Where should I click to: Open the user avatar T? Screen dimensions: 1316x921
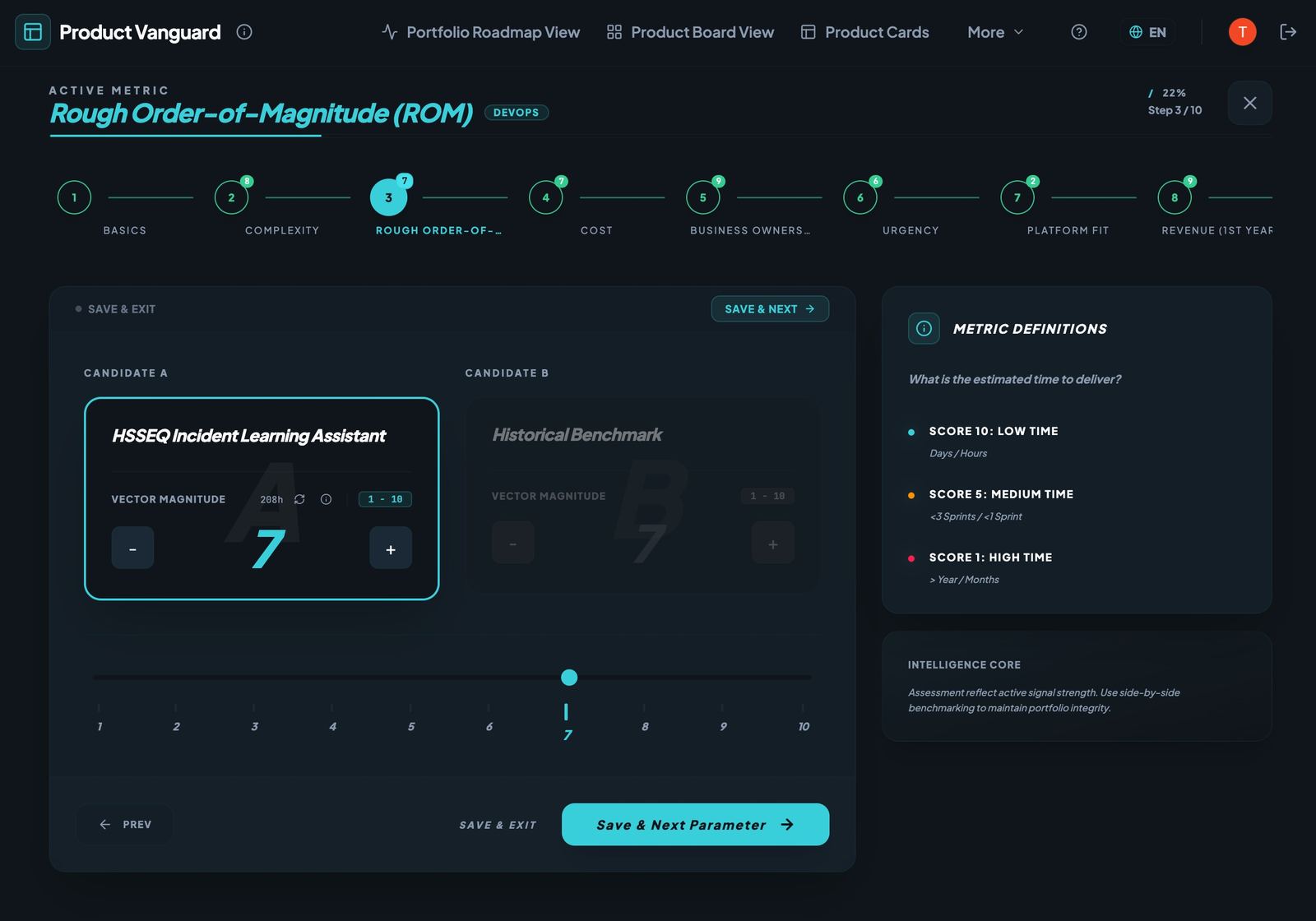click(1242, 32)
